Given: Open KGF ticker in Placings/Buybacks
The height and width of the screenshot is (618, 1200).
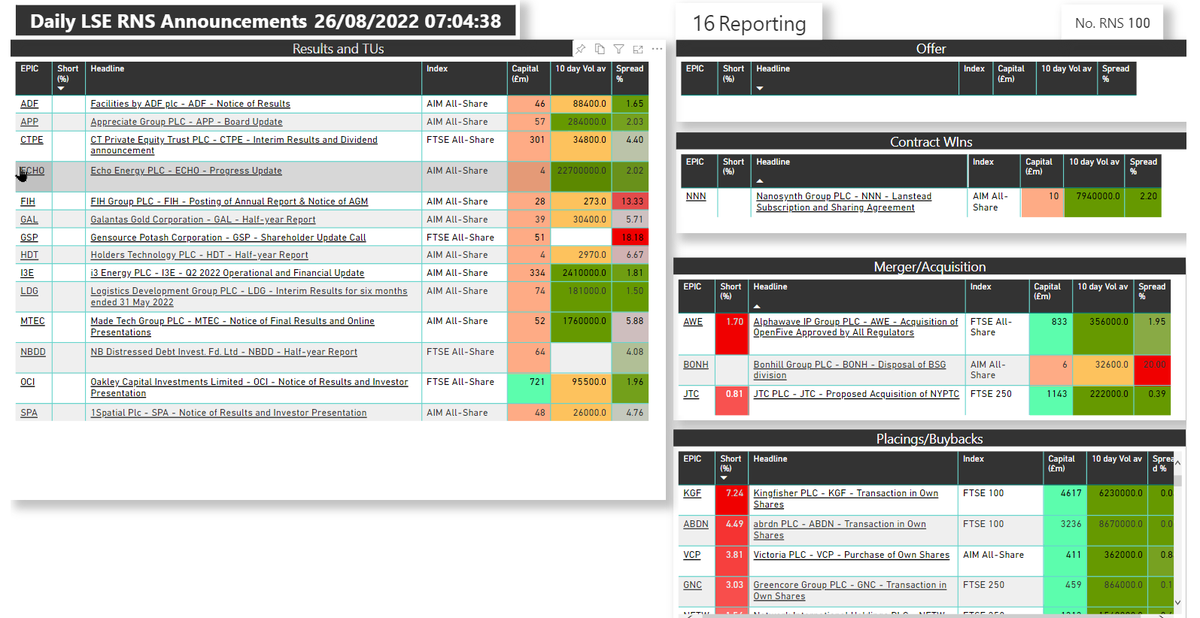Looking at the screenshot, I should click(x=693, y=493).
